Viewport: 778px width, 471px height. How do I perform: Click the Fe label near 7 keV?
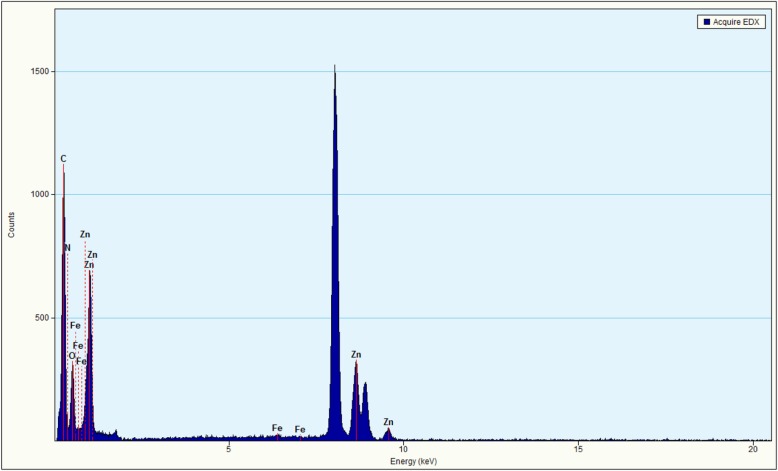tap(300, 429)
